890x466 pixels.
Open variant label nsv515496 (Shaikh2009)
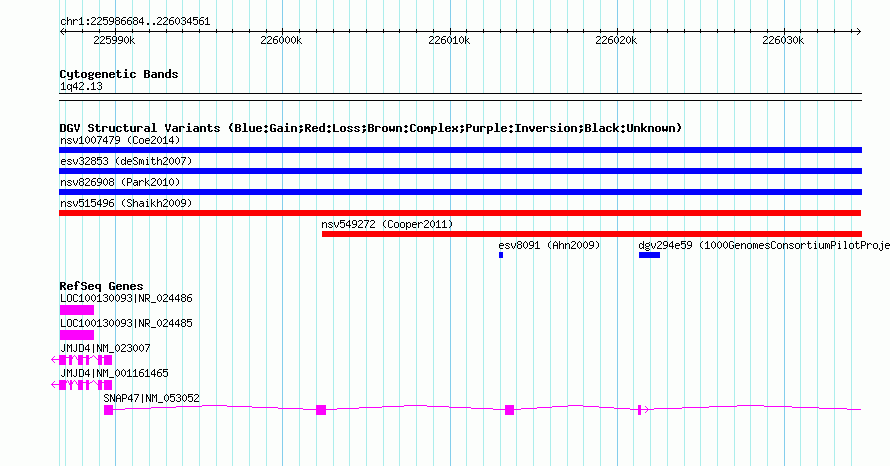coord(126,203)
